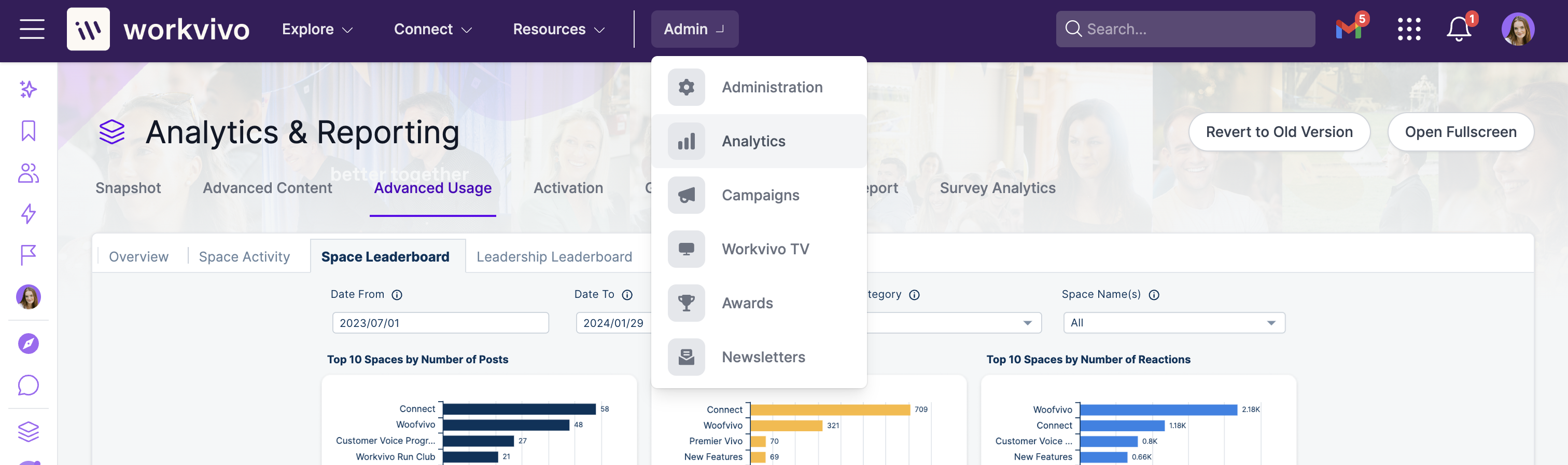The image size is (1568, 465).
Task: Open the Space Activity sub-tab
Action: click(244, 257)
